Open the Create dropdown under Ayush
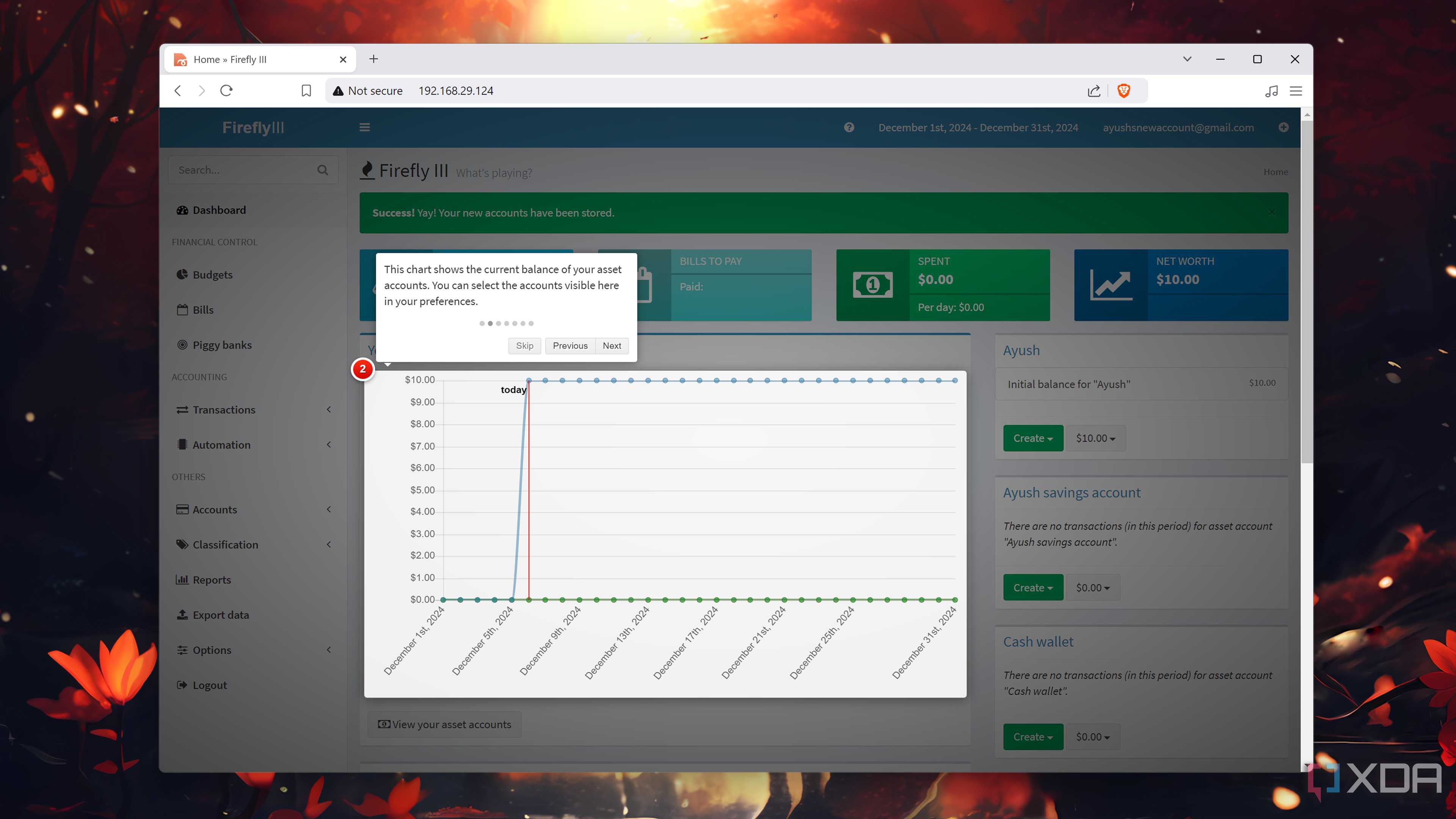This screenshot has width=1456, height=819. click(x=1033, y=439)
